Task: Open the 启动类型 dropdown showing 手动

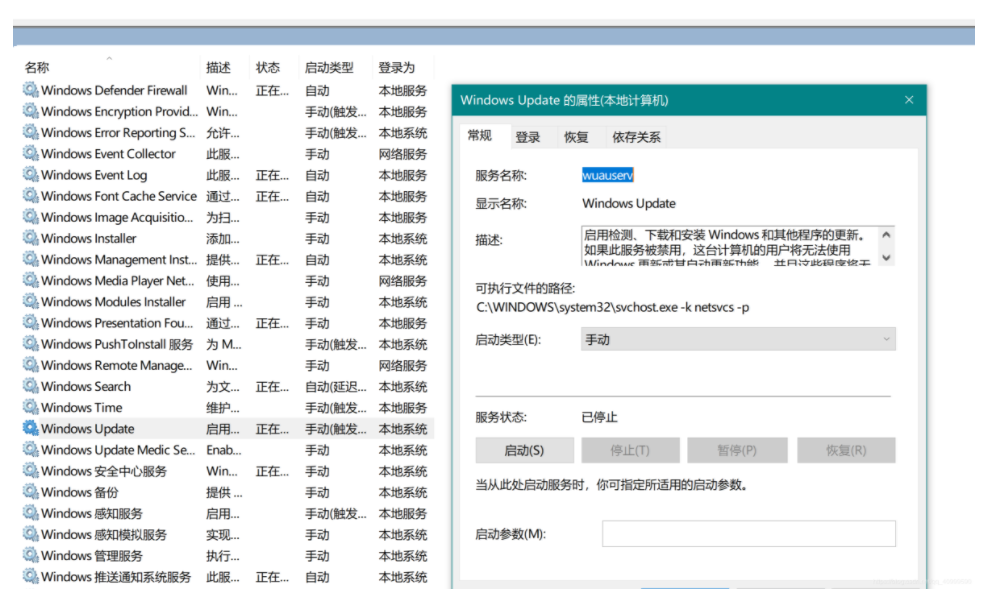Action: coord(738,340)
